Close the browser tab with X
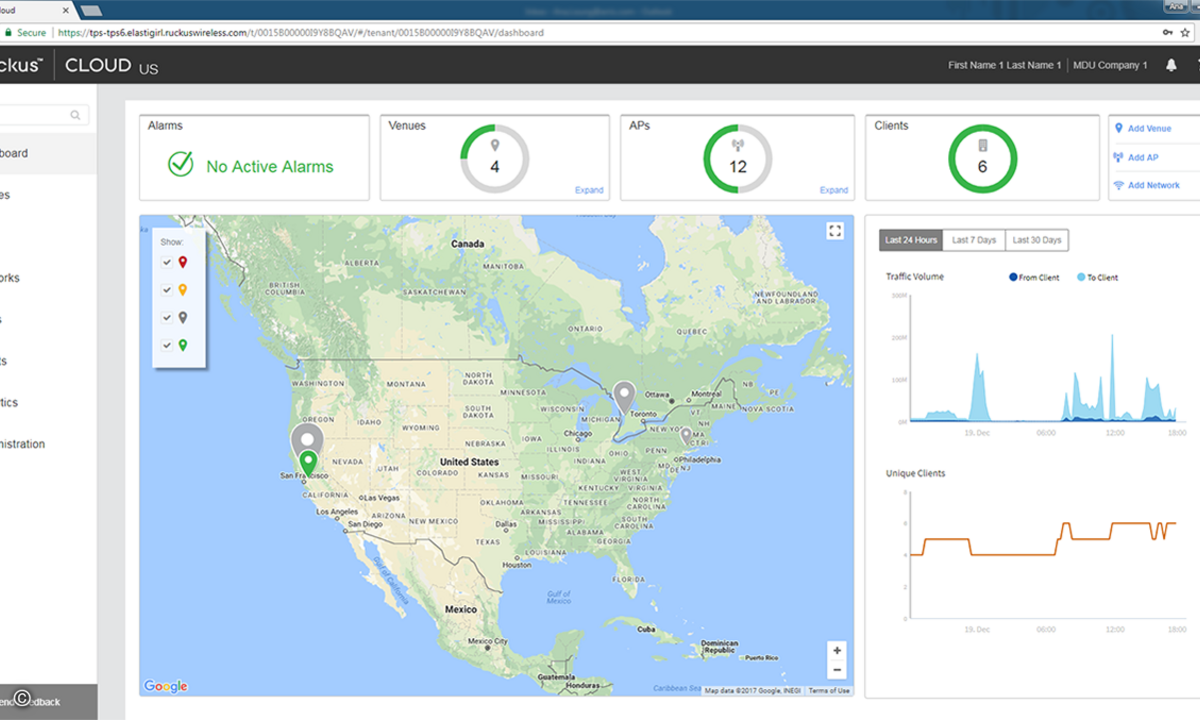 (x=66, y=10)
